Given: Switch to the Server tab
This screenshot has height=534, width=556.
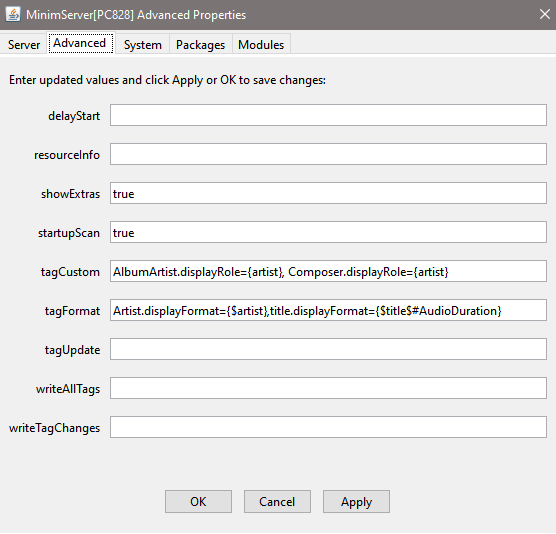Looking at the screenshot, I should pyautogui.click(x=24, y=45).
